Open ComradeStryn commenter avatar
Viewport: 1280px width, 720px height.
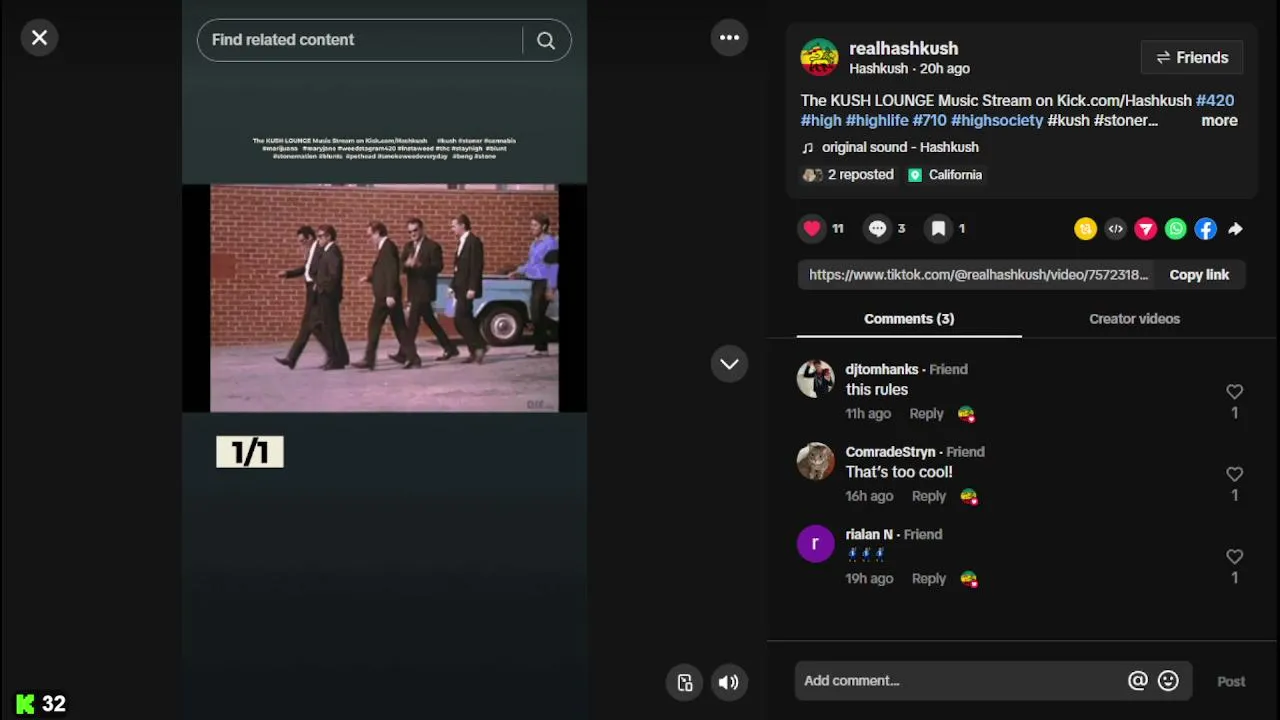tap(815, 461)
